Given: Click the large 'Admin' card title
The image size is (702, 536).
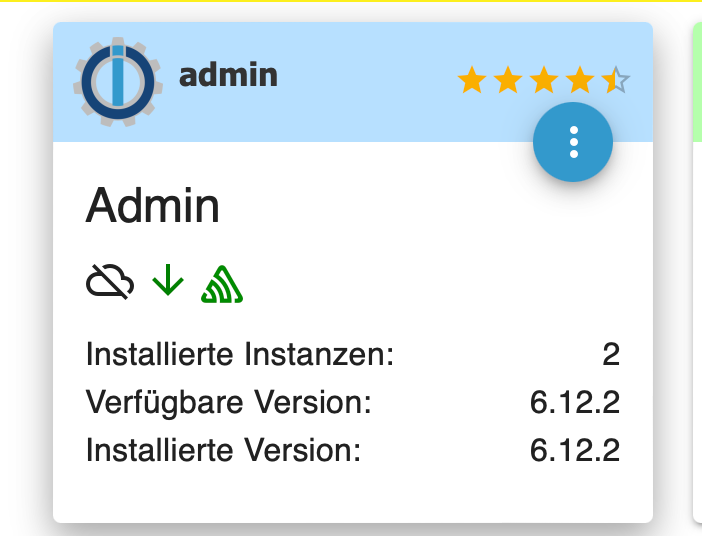Looking at the screenshot, I should (x=152, y=207).
